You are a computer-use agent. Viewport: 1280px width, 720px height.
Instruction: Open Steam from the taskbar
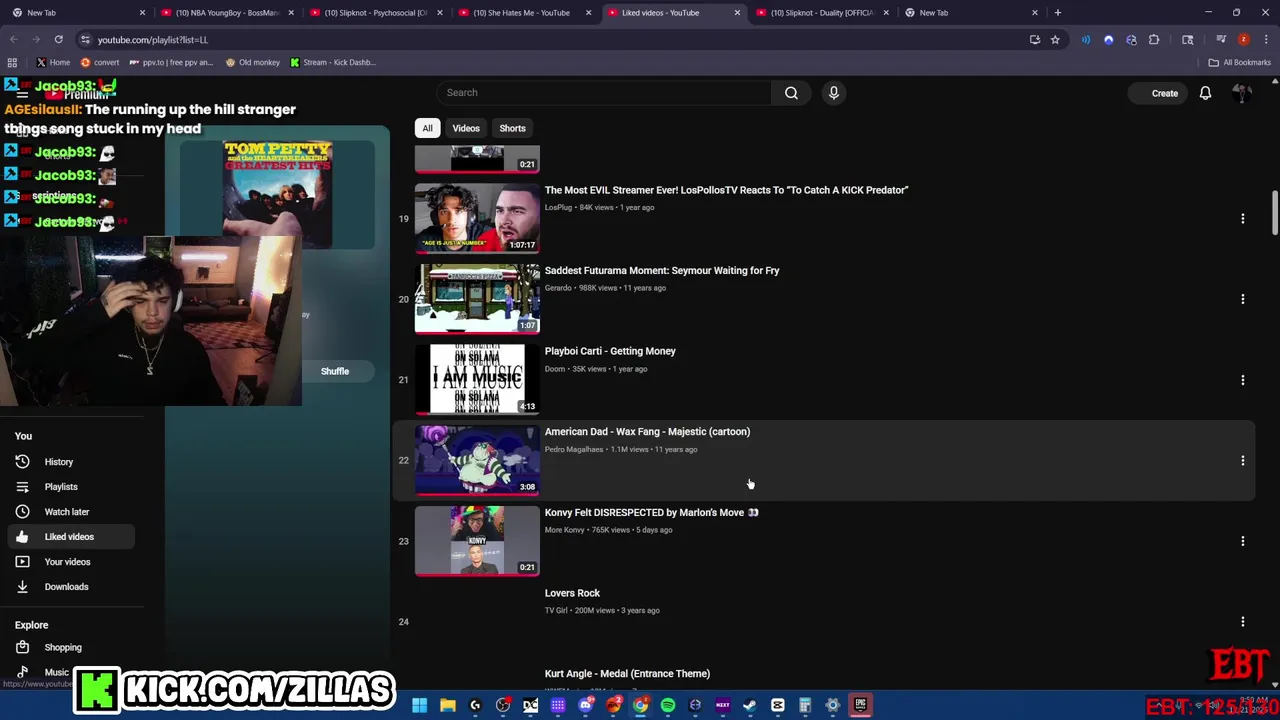tap(749, 705)
